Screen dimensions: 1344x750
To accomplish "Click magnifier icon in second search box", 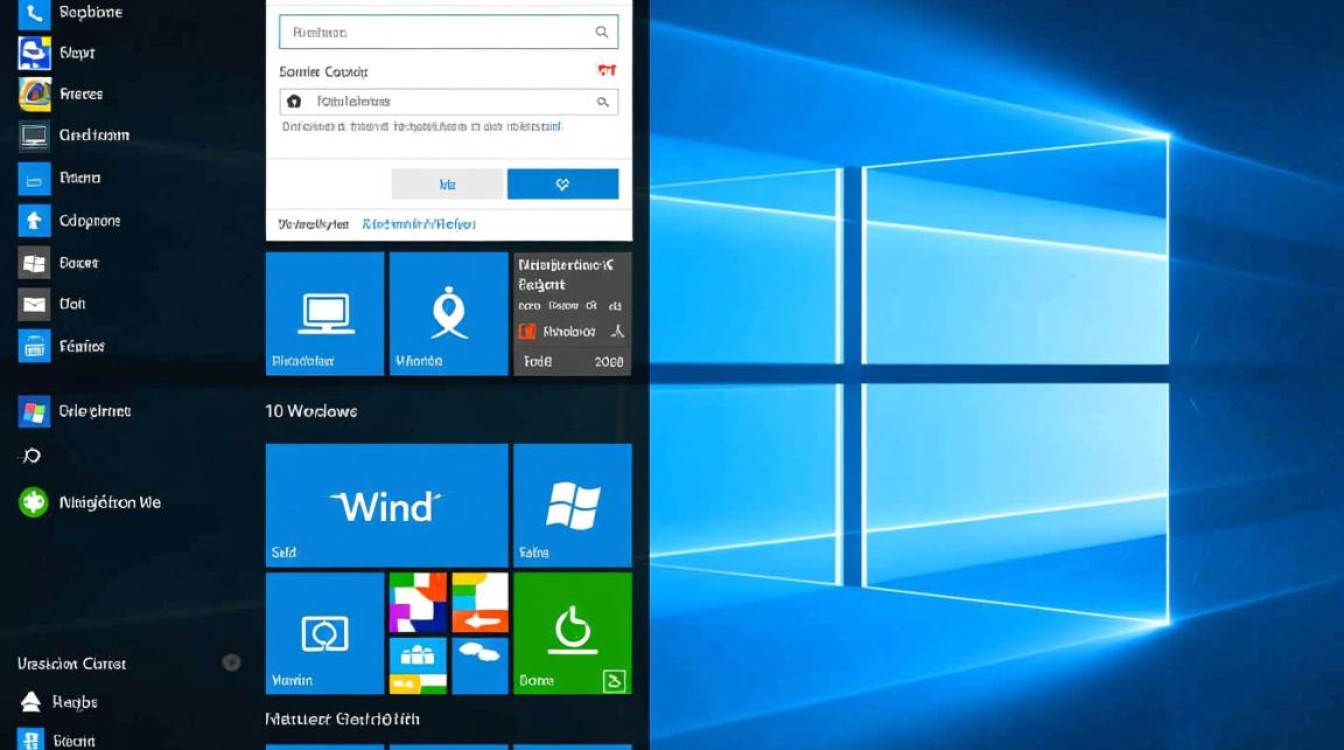I will click(603, 102).
